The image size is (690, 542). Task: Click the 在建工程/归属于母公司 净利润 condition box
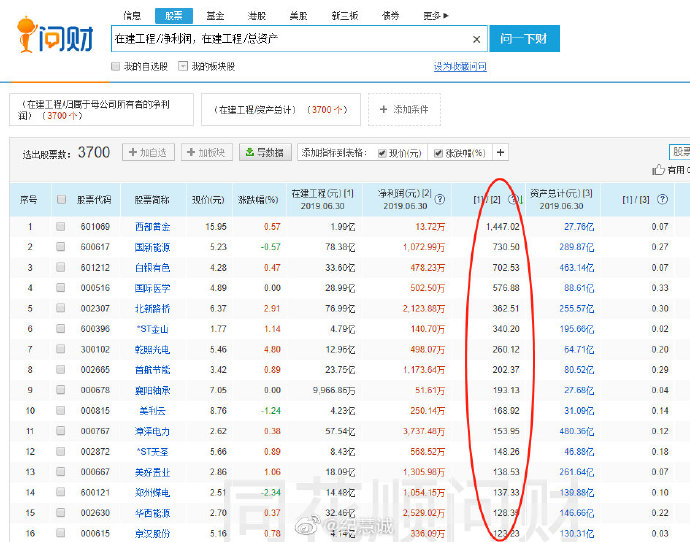(101, 110)
